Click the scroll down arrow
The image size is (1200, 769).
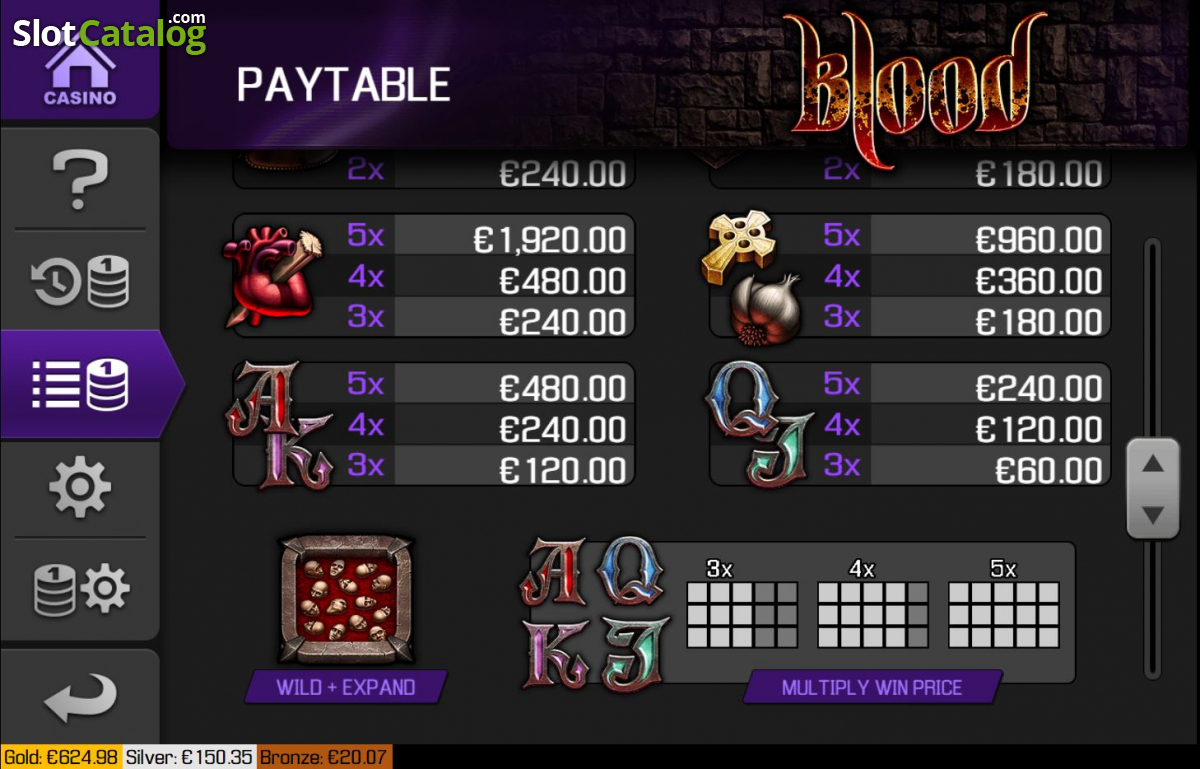point(1153,515)
